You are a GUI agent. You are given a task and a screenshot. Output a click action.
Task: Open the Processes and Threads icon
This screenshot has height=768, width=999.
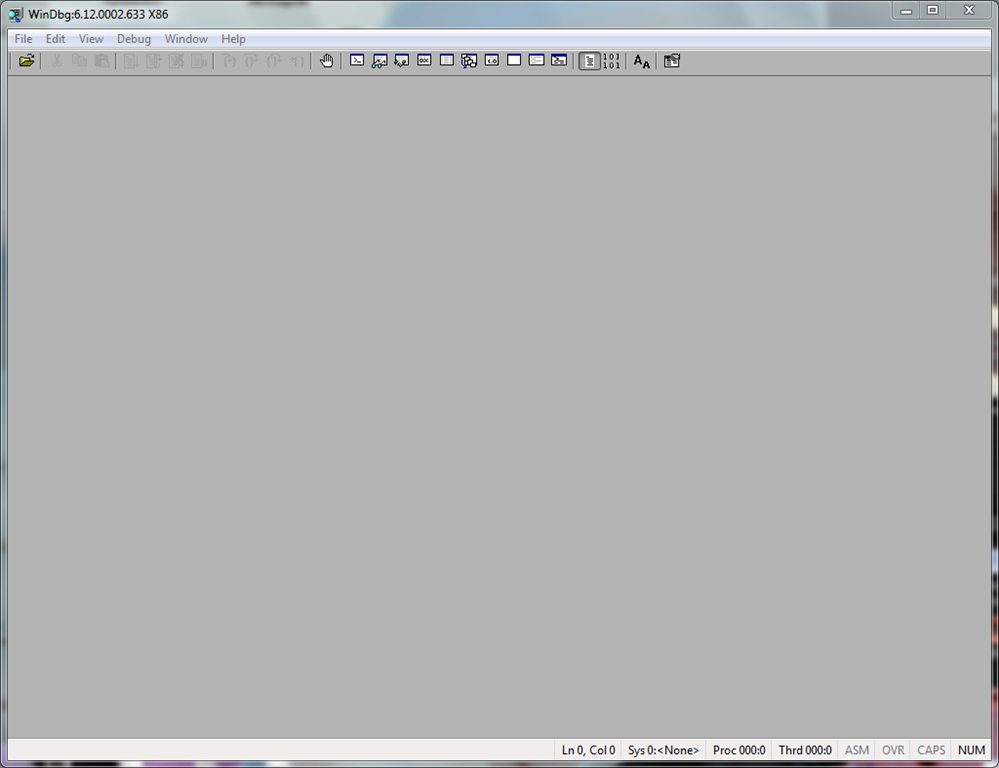(536, 61)
